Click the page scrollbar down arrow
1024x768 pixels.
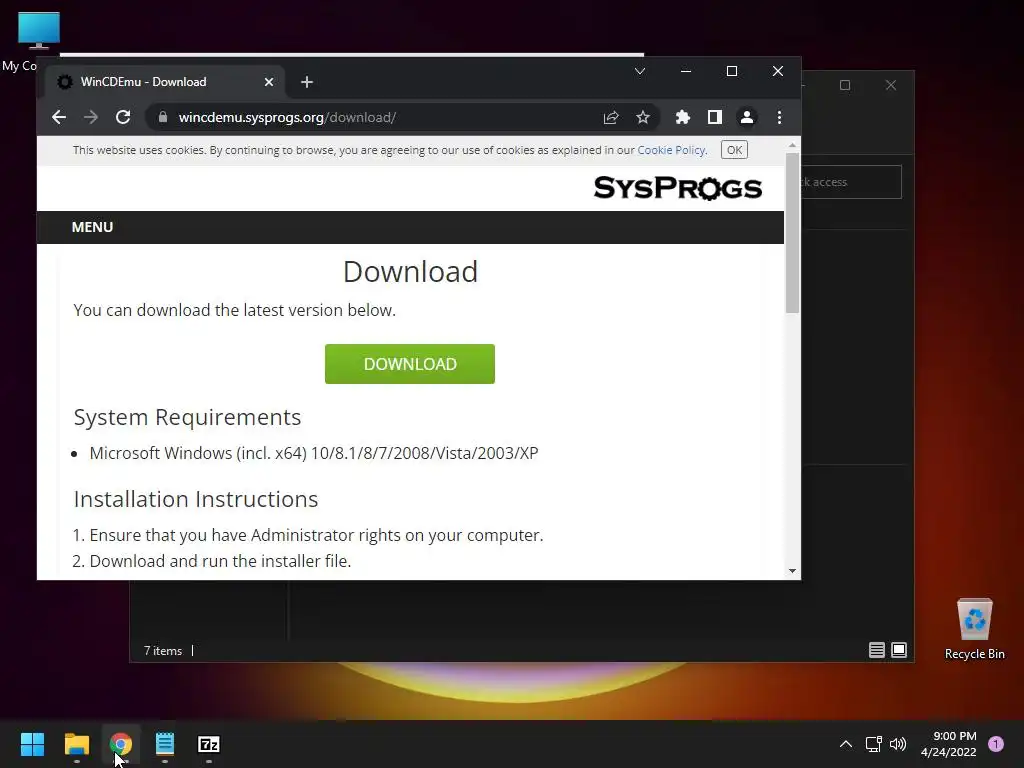(x=792, y=571)
